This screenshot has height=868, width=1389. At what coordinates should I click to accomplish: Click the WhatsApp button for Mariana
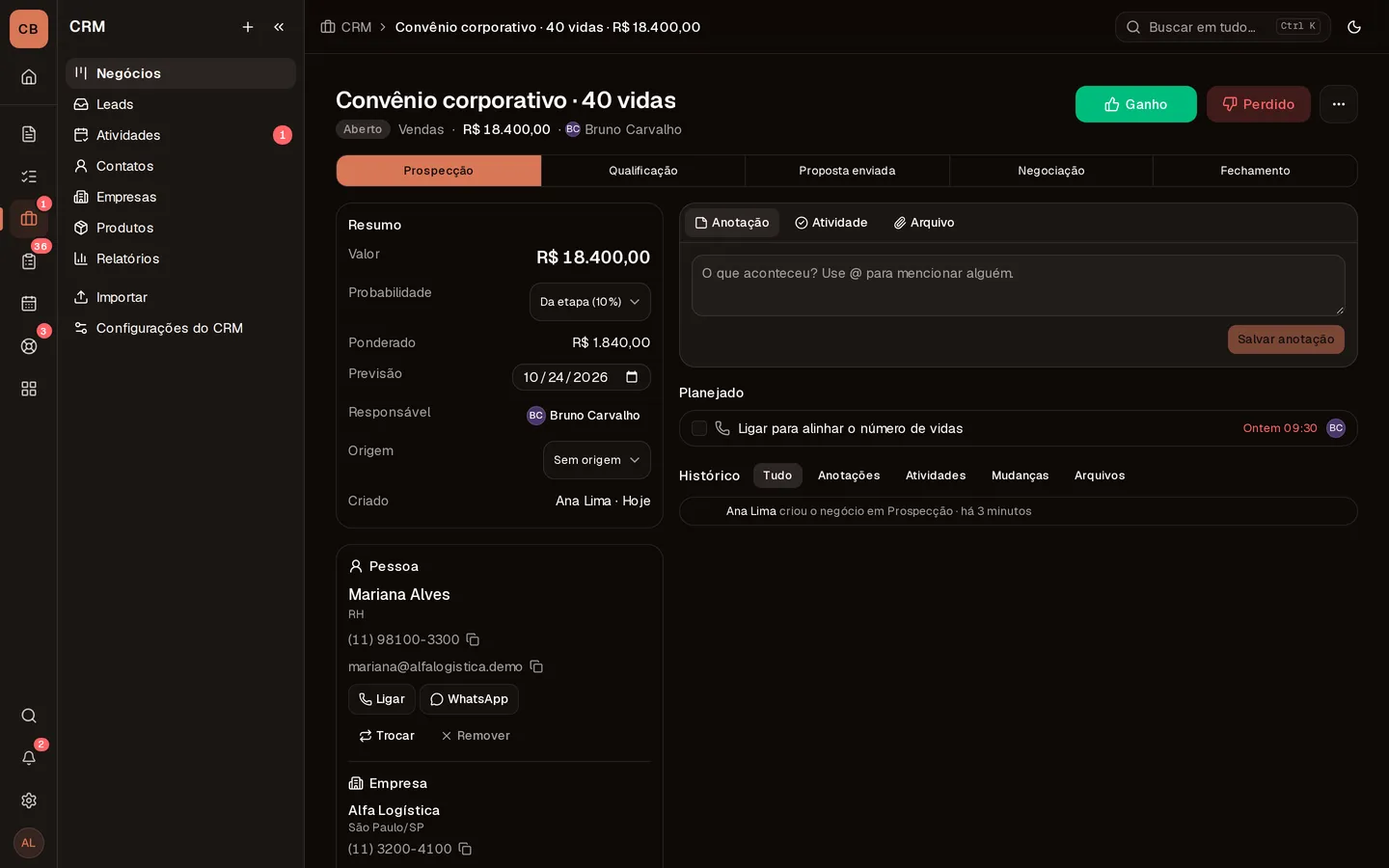click(469, 699)
